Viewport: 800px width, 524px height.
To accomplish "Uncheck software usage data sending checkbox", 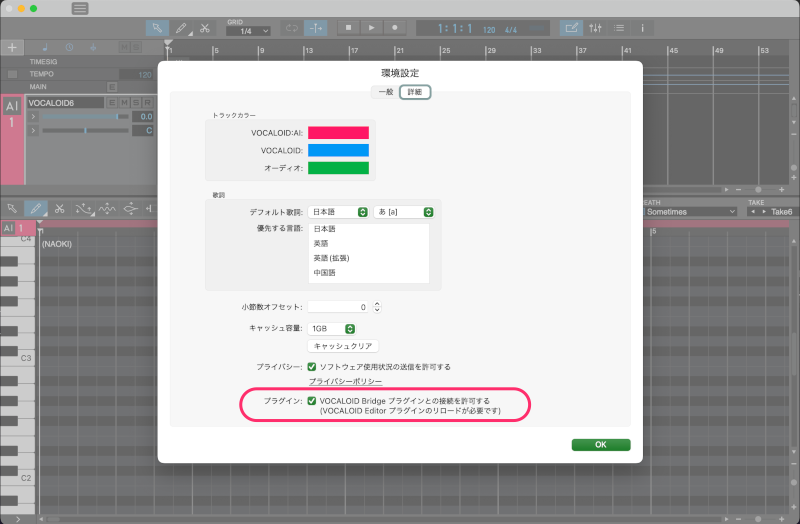I will [x=312, y=367].
